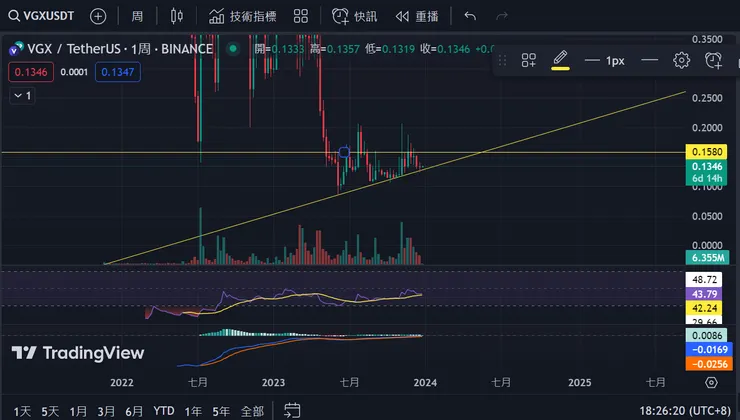Select the RSI average 42.24 label
The image size is (740, 420).
(x=704, y=308)
